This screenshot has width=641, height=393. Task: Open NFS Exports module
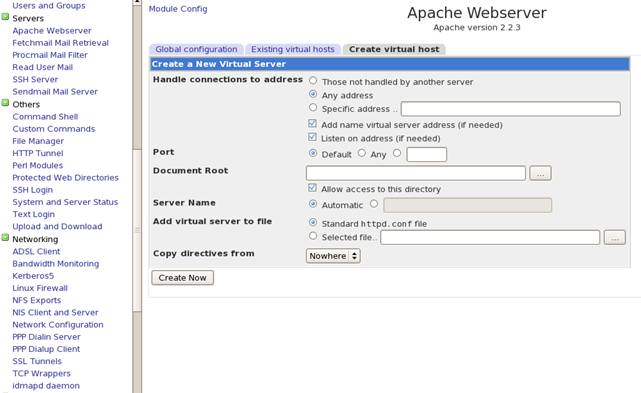(37, 301)
